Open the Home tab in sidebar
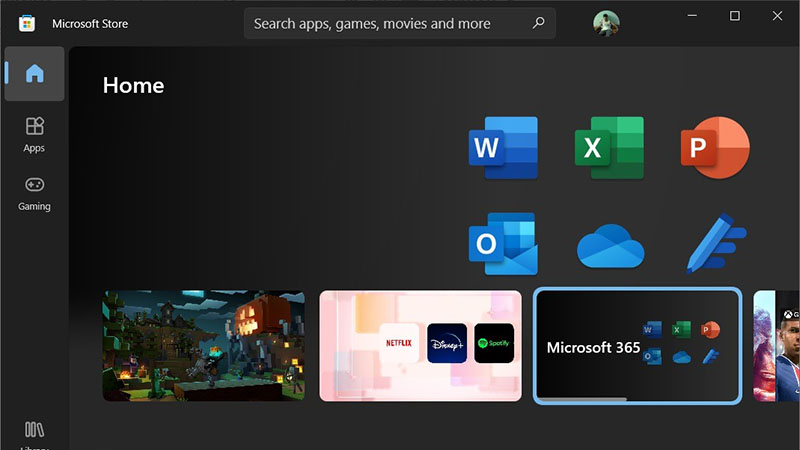This screenshot has width=800, height=450. (35, 73)
